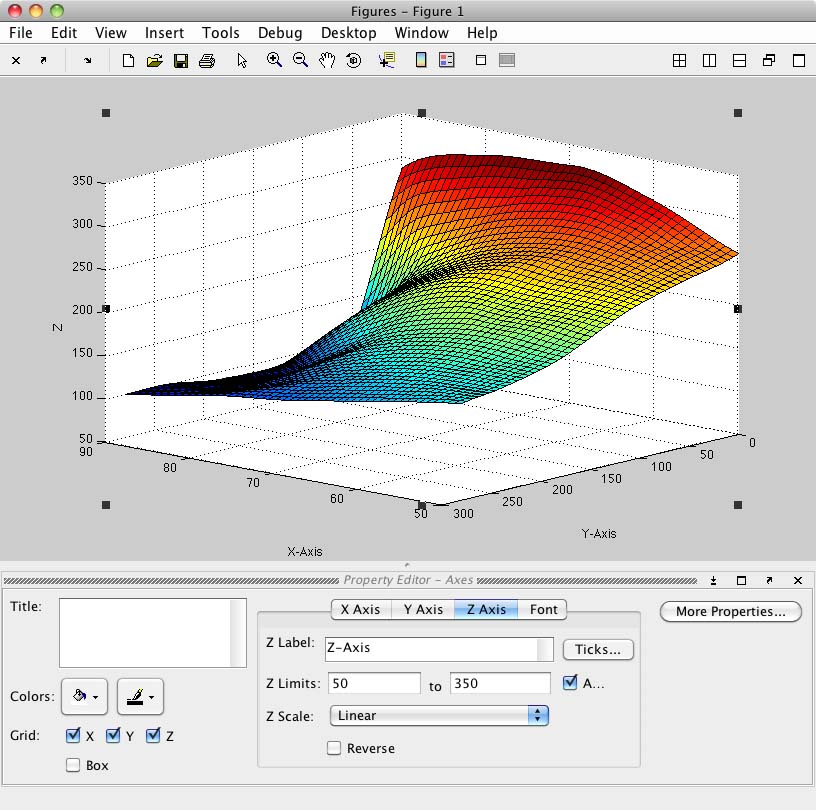The image size is (816, 810).
Task: Click the More Properties... button
Action: pos(730,611)
